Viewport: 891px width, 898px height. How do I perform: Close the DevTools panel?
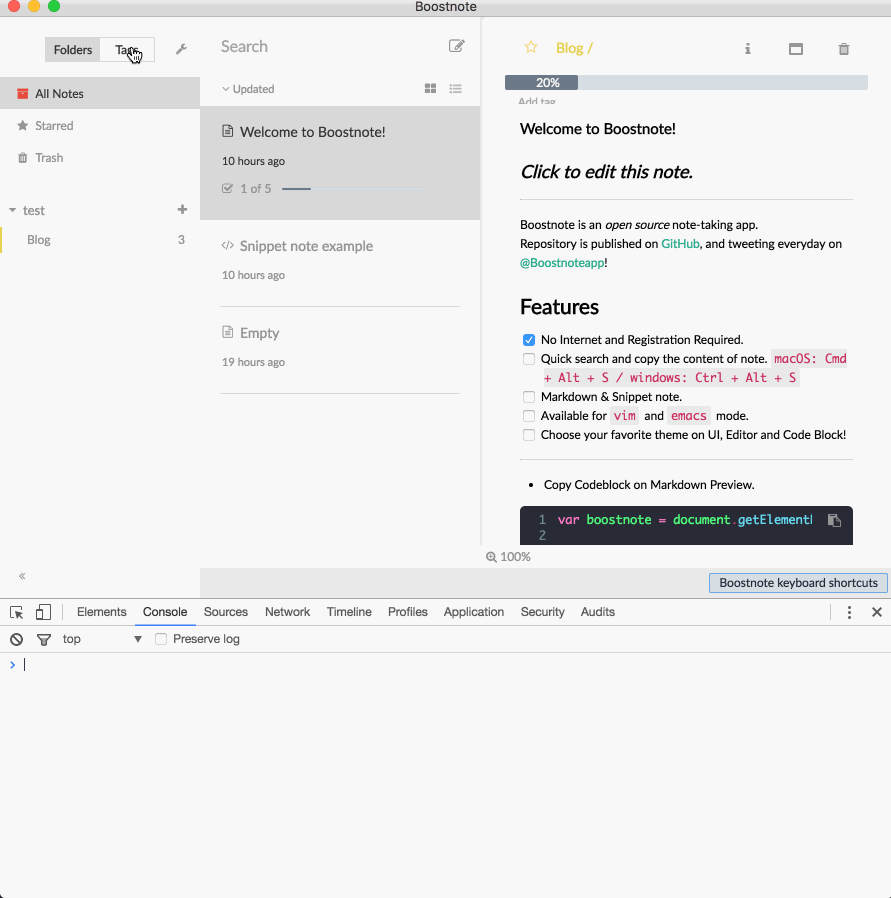[x=876, y=612]
